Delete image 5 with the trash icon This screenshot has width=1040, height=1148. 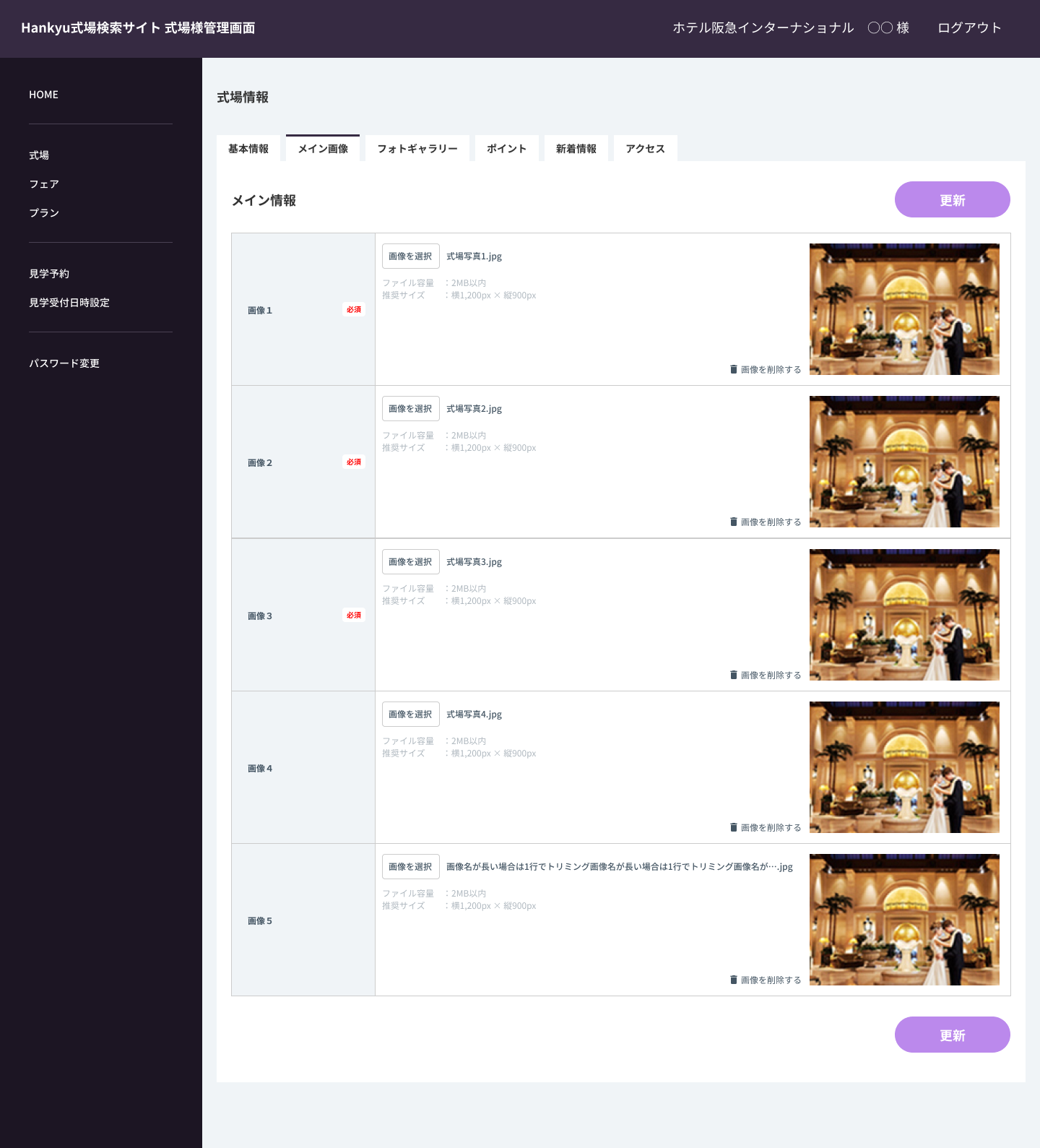[x=734, y=980]
